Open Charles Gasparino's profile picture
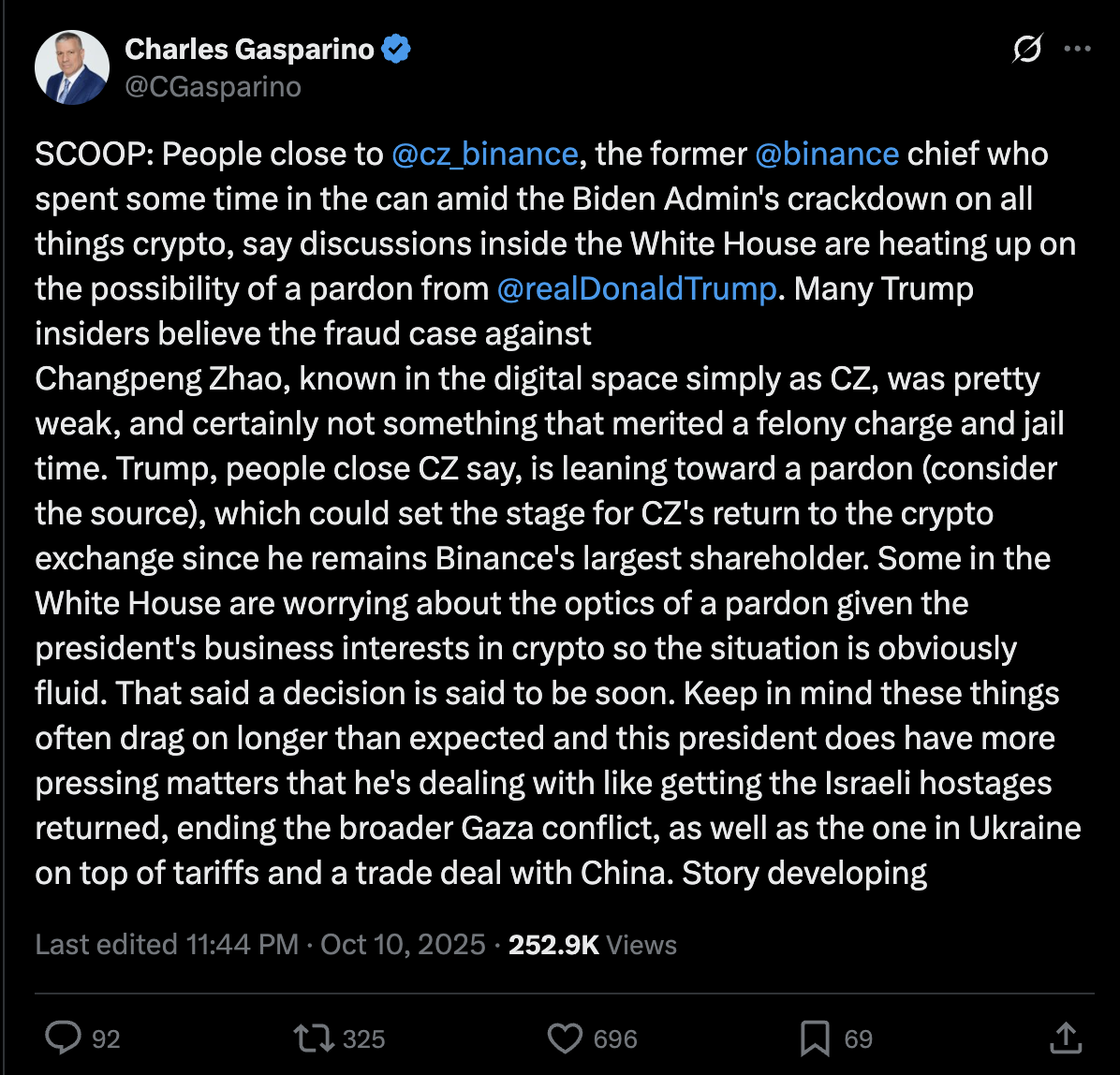Image resolution: width=1120 pixels, height=1075 pixels. pyautogui.click(x=72, y=72)
